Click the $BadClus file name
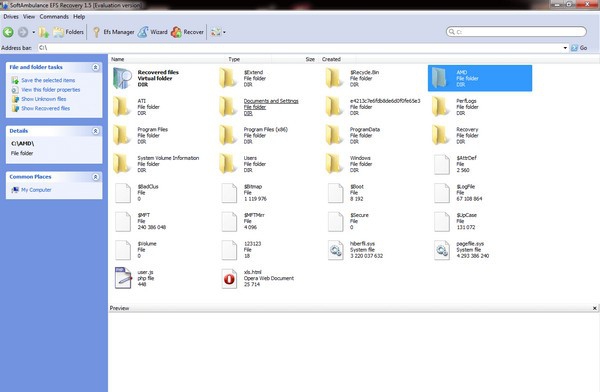The height and width of the screenshot is (392, 600). coord(148,187)
